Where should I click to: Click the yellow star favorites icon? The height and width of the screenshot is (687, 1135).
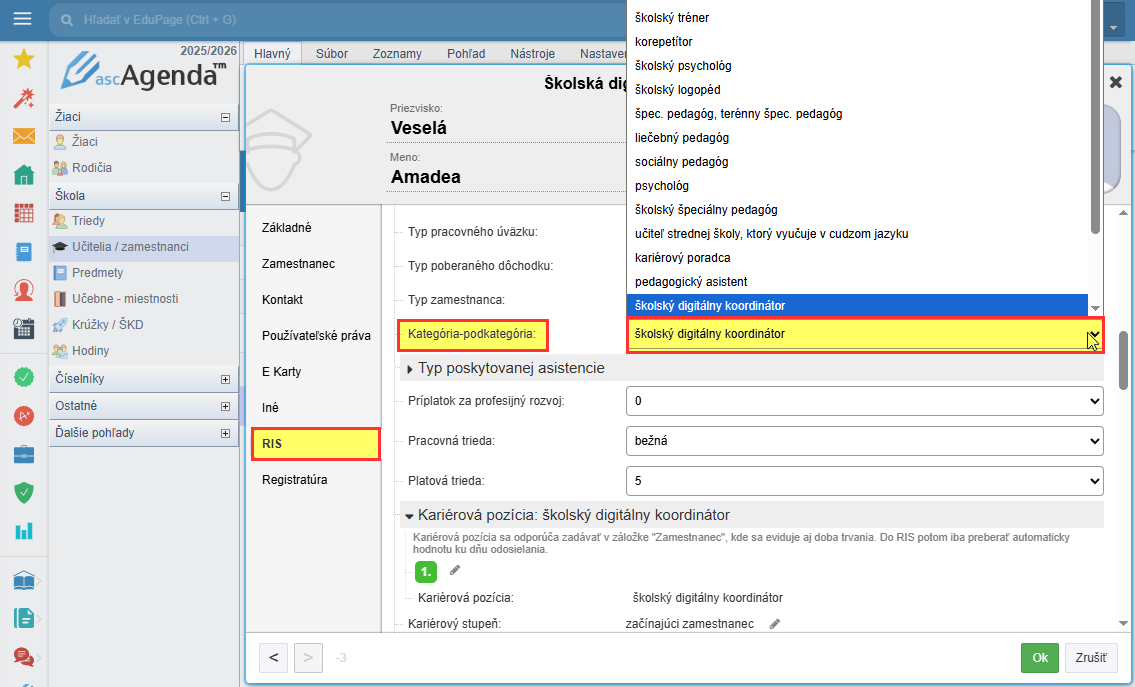pyautogui.click(x=23, y=60)
